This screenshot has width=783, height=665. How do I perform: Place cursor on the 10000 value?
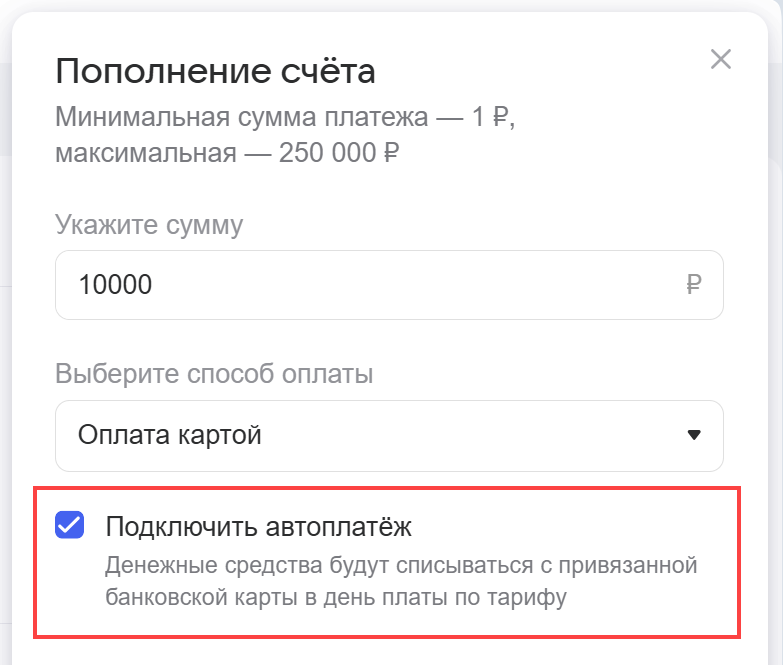[x=115, y=285]
